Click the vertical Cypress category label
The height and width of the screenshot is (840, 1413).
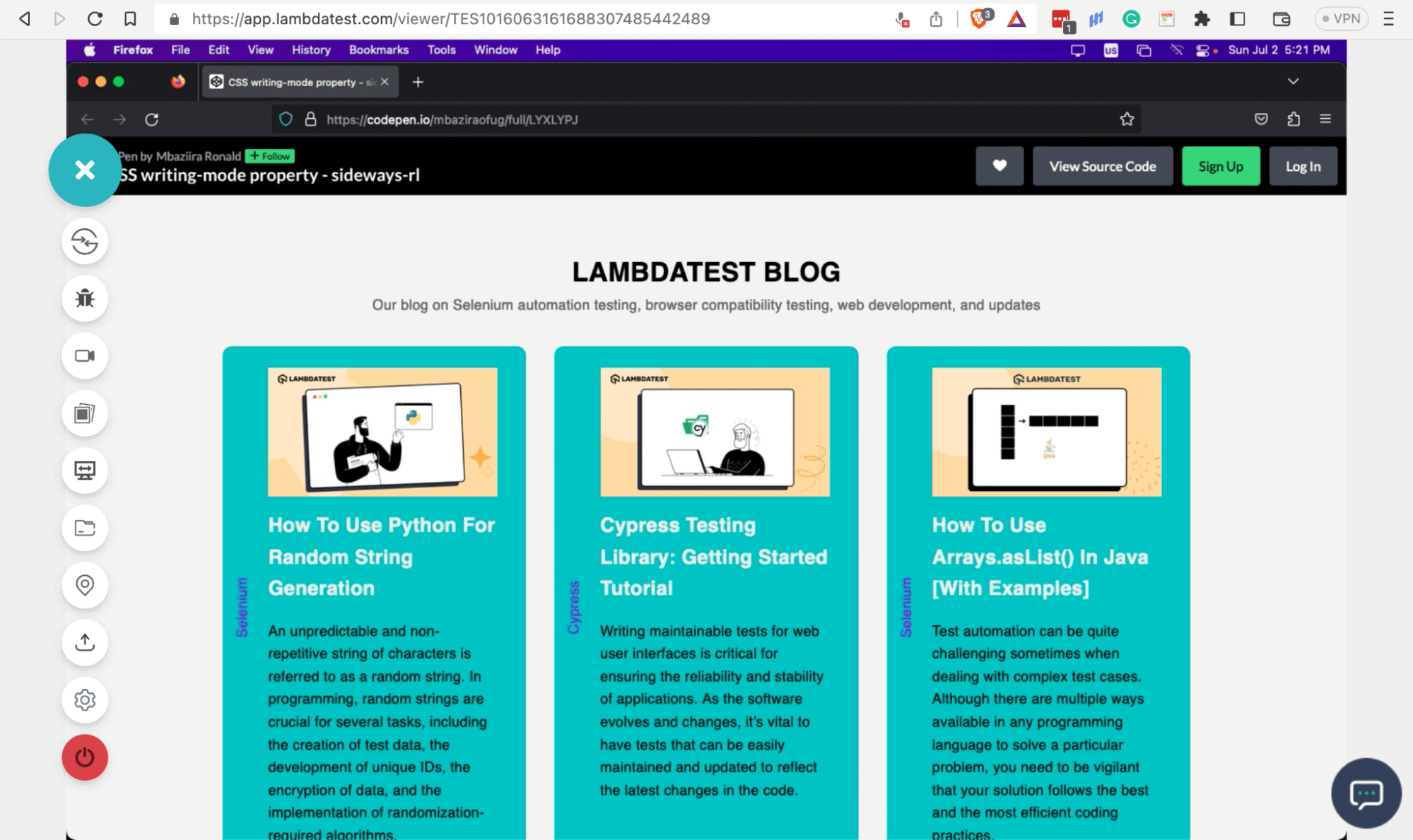[x=574, y=608]
